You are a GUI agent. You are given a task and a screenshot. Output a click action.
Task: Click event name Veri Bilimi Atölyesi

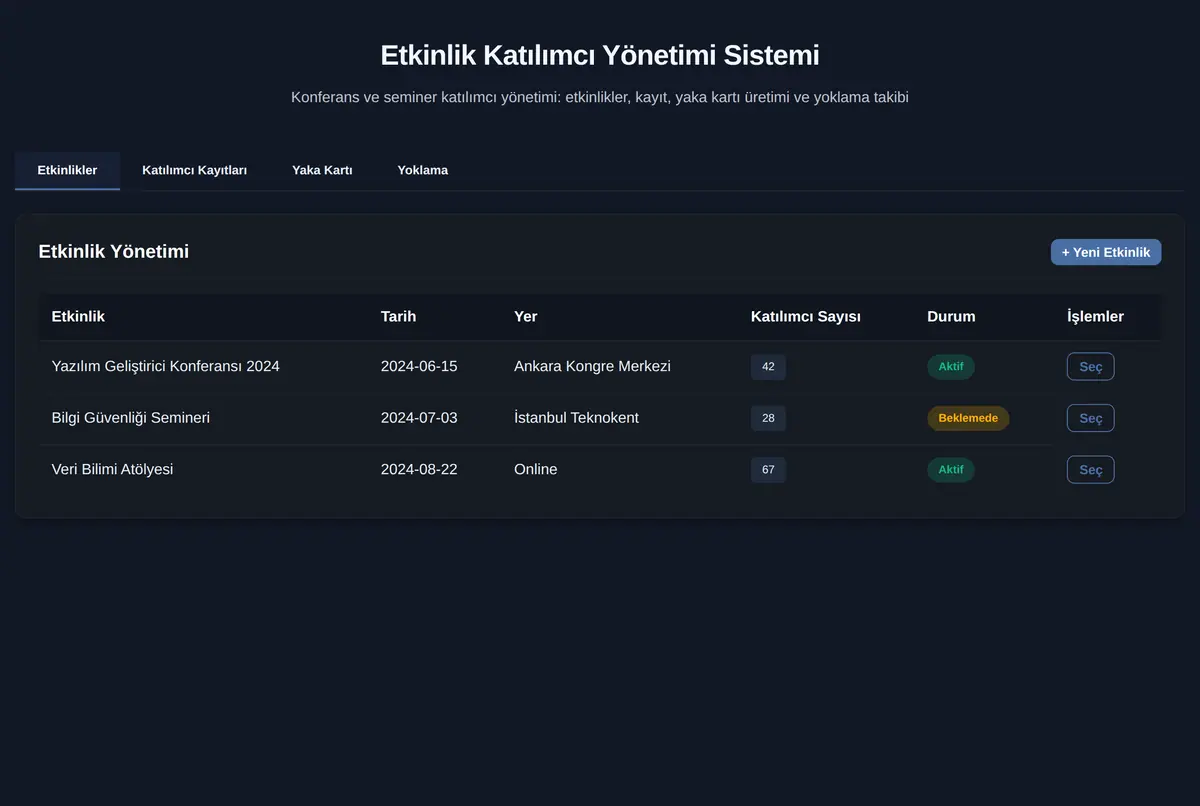[x=112, y=470]
